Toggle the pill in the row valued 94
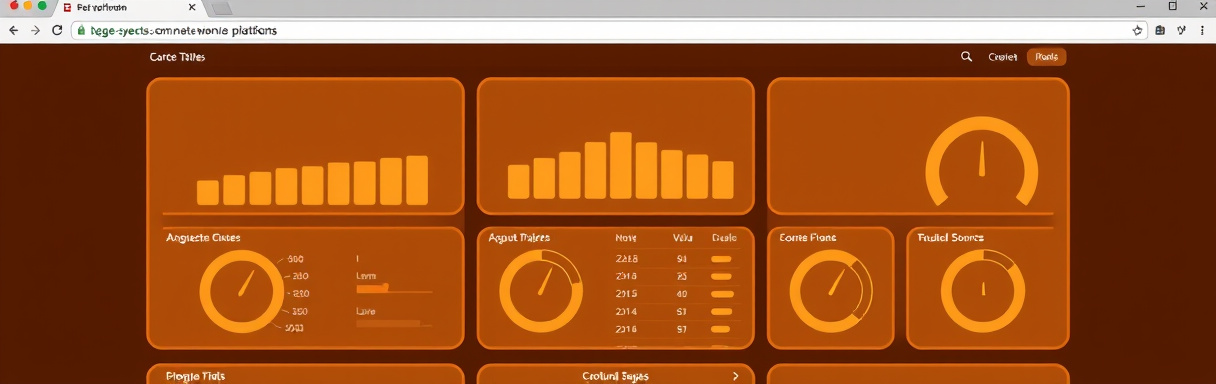Image resolution: width=1216 pixels, height=384 pixels. click(x=721, y=259)
